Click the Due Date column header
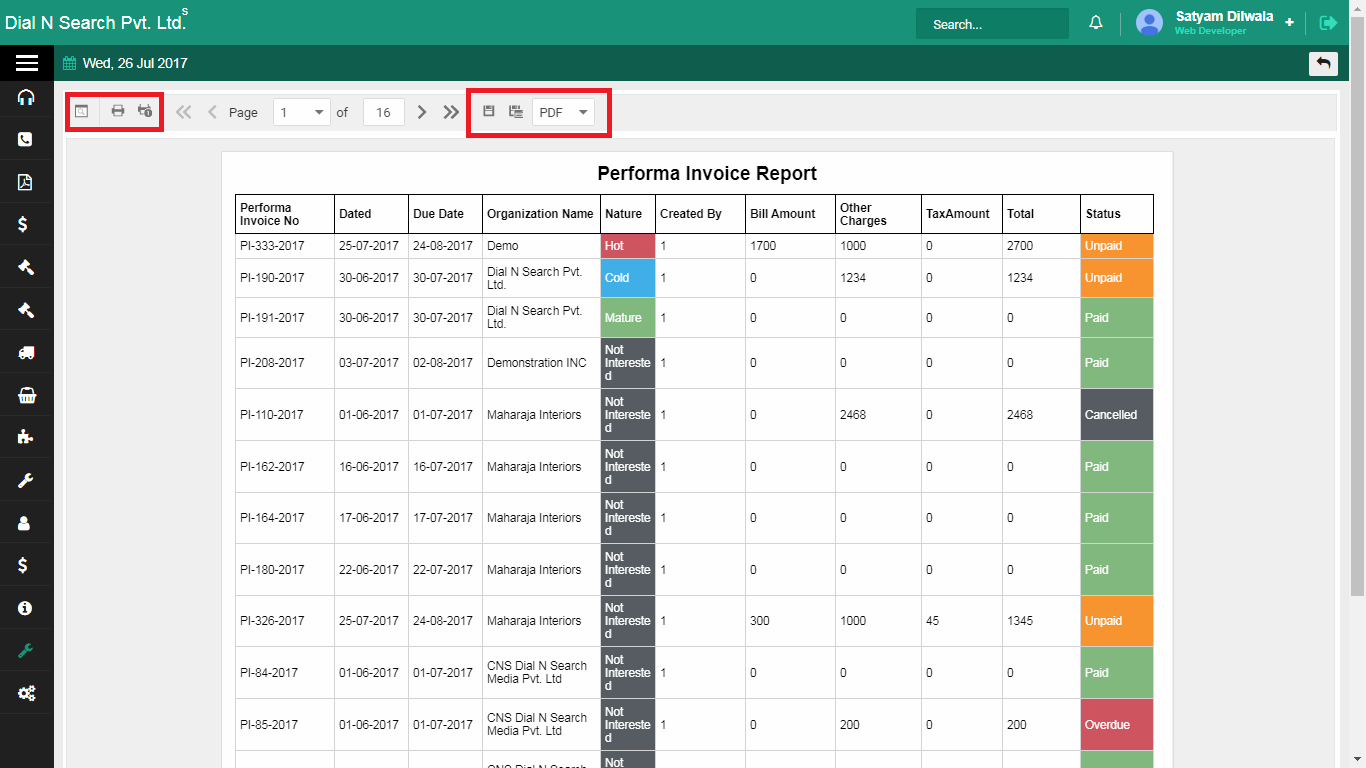1366x768 pixels. (445, 214)
